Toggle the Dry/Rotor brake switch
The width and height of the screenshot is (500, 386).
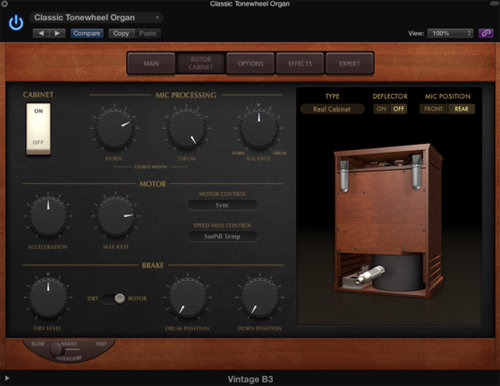114,298
